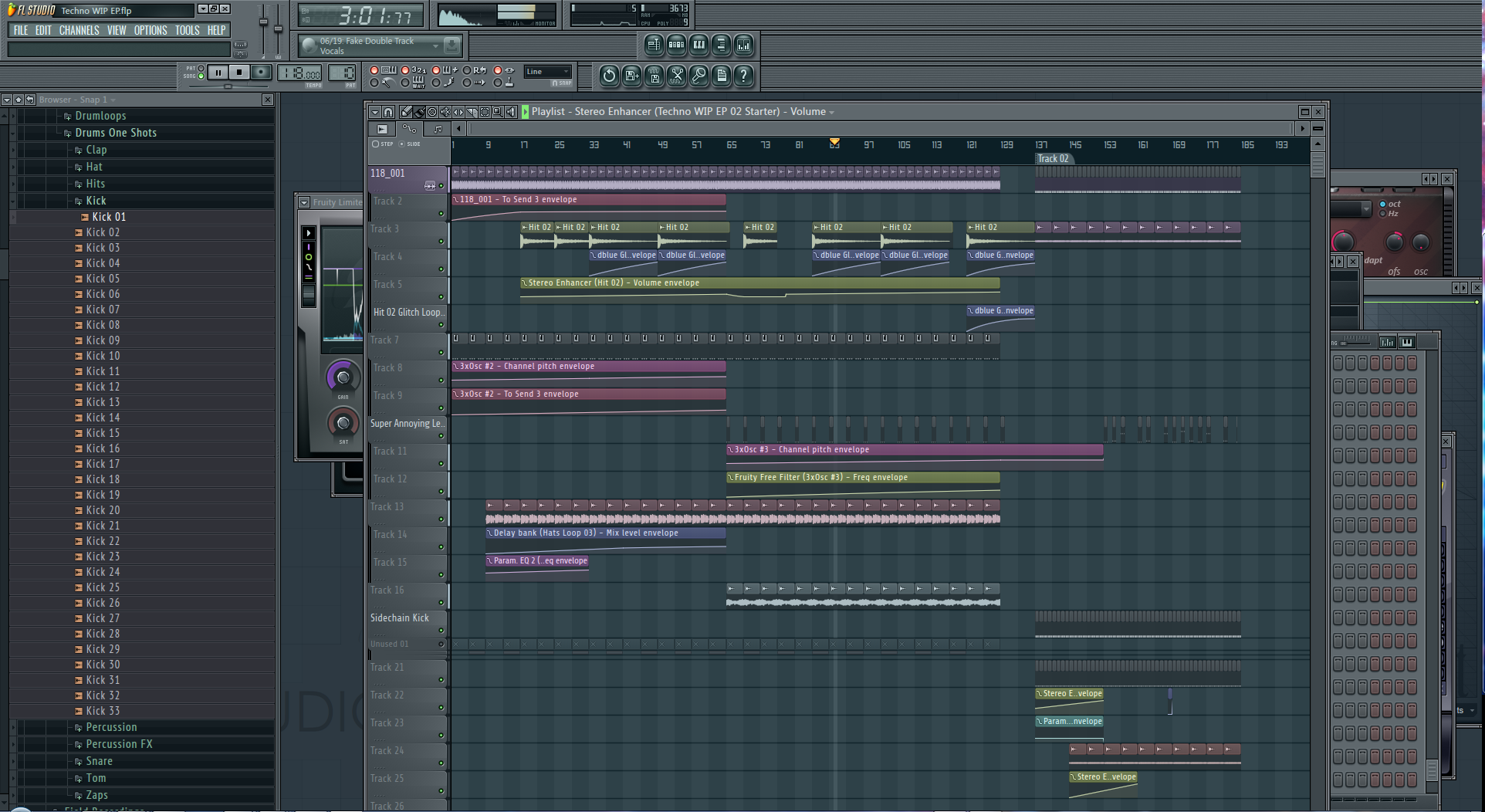1485x812 pixels.
Task: Select the Slice tool in Playlist toolbar
Action: click(x=472, y=112)
